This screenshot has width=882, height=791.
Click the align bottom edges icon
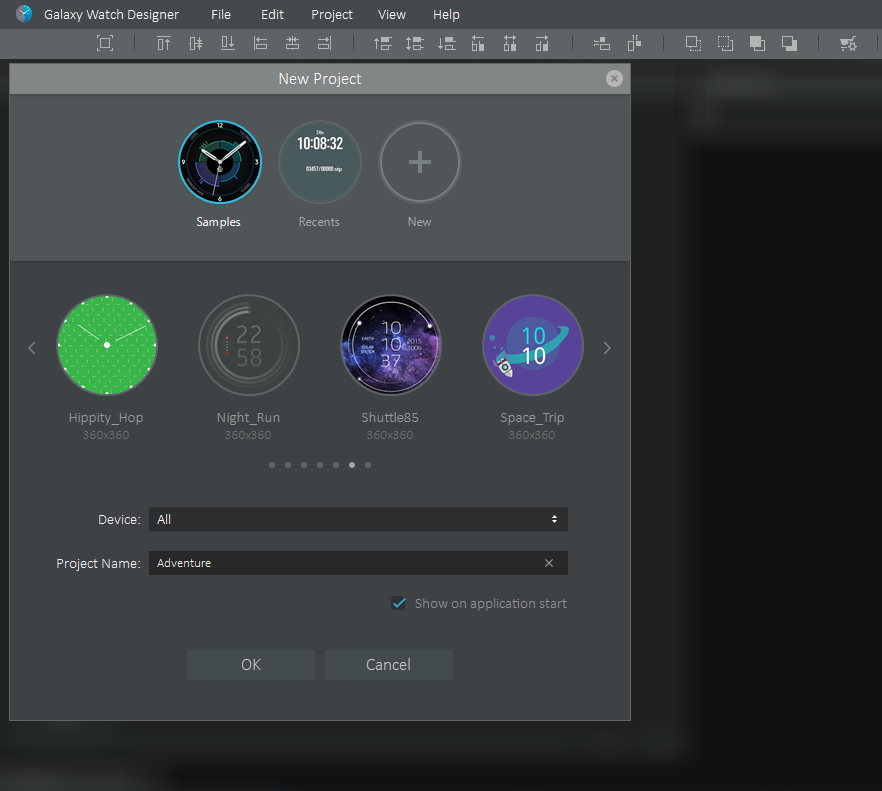pyautogui.click(x=228, y=43)
